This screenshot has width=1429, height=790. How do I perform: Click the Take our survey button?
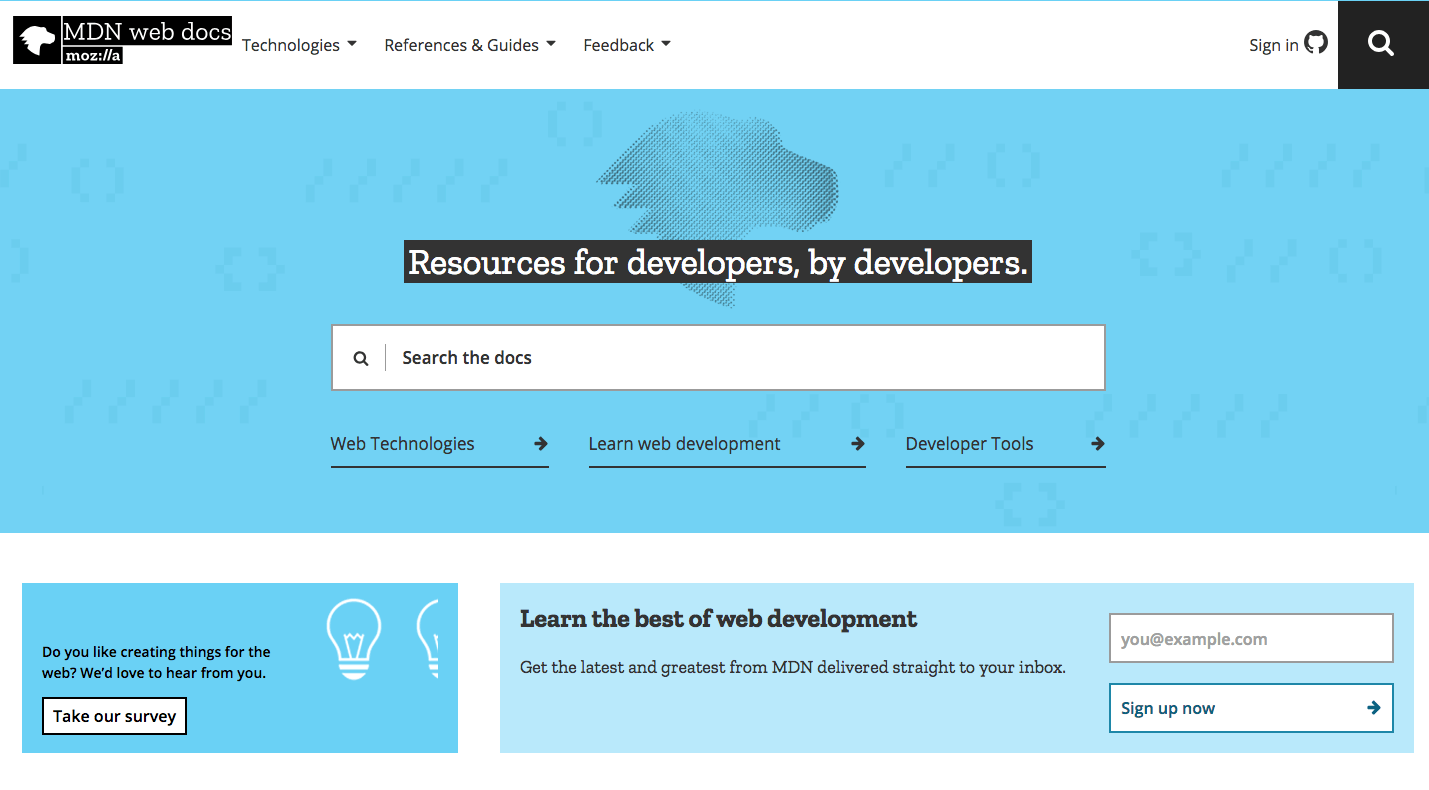114,716
